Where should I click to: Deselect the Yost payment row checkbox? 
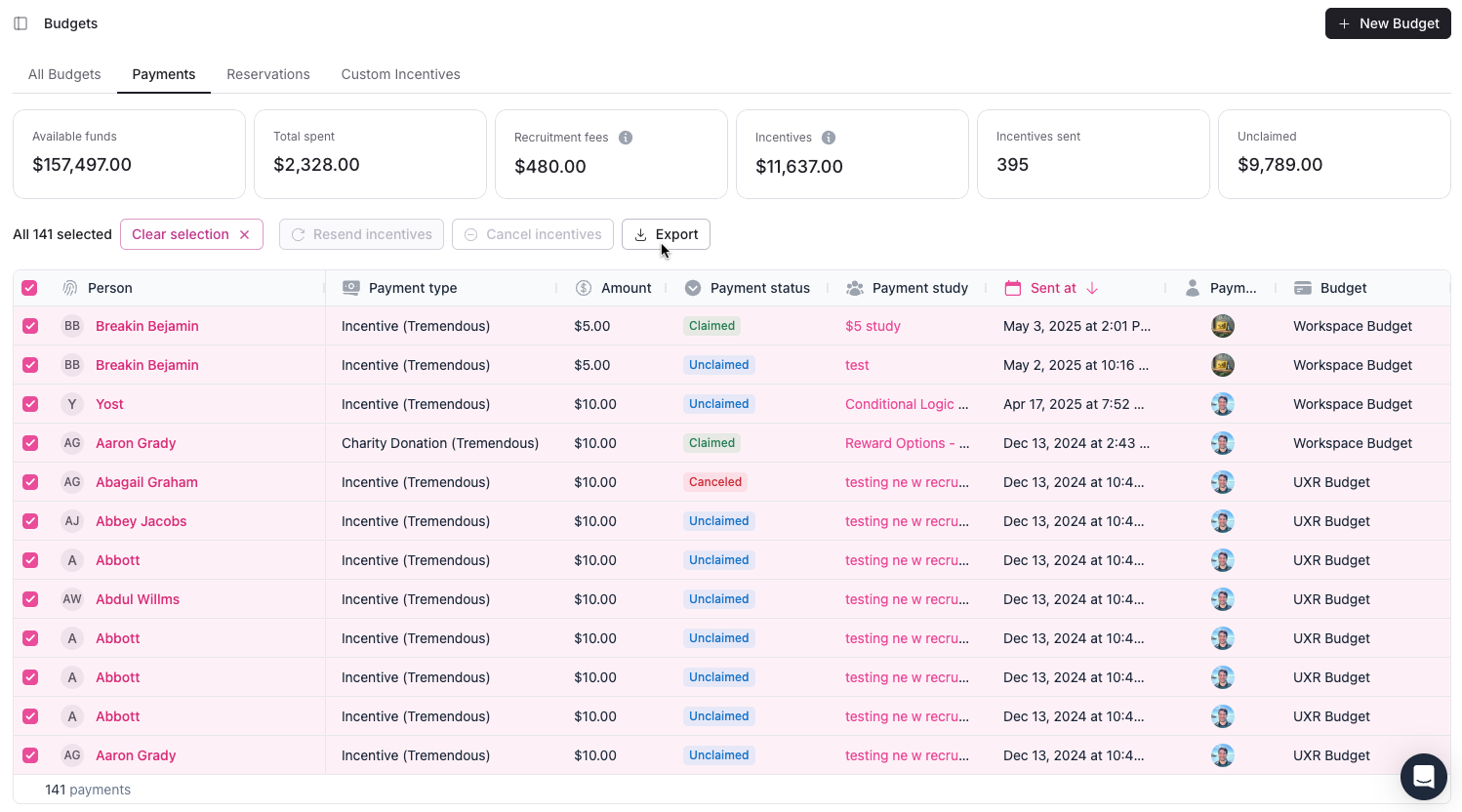(x=30, y=404)
